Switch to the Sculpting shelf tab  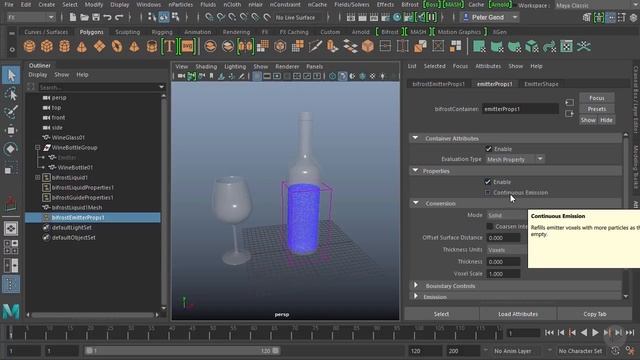pos(127,32)
